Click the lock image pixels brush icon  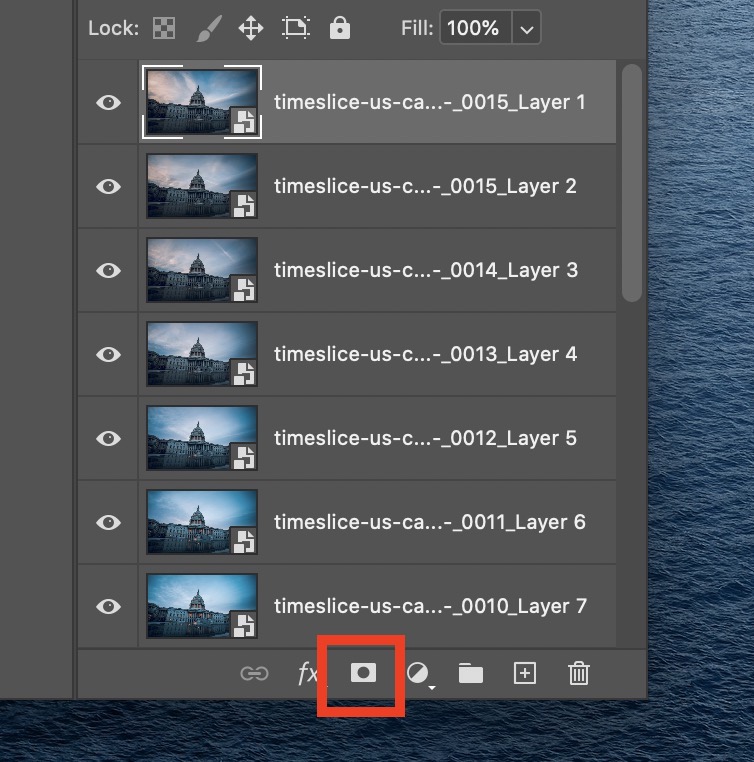(209, 28)
